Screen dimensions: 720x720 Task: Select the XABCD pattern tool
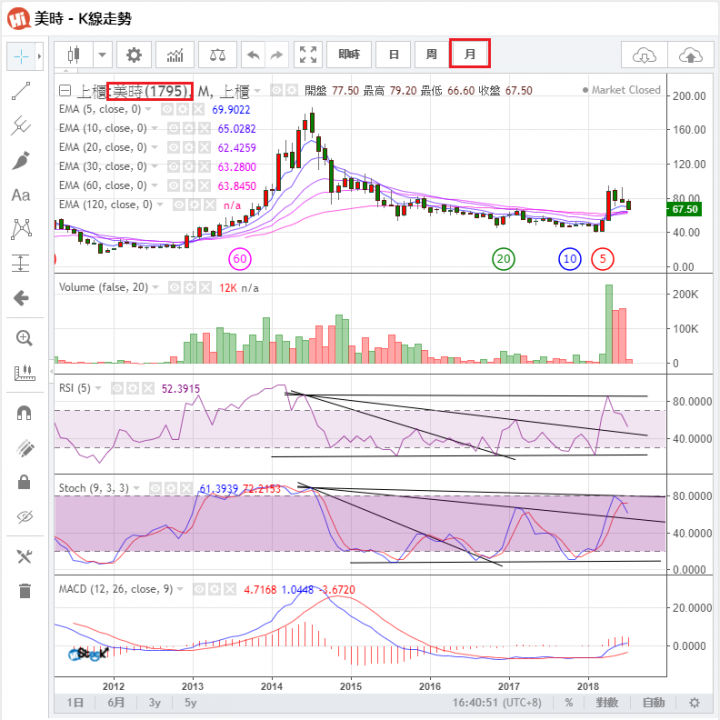tap(21, 229)
